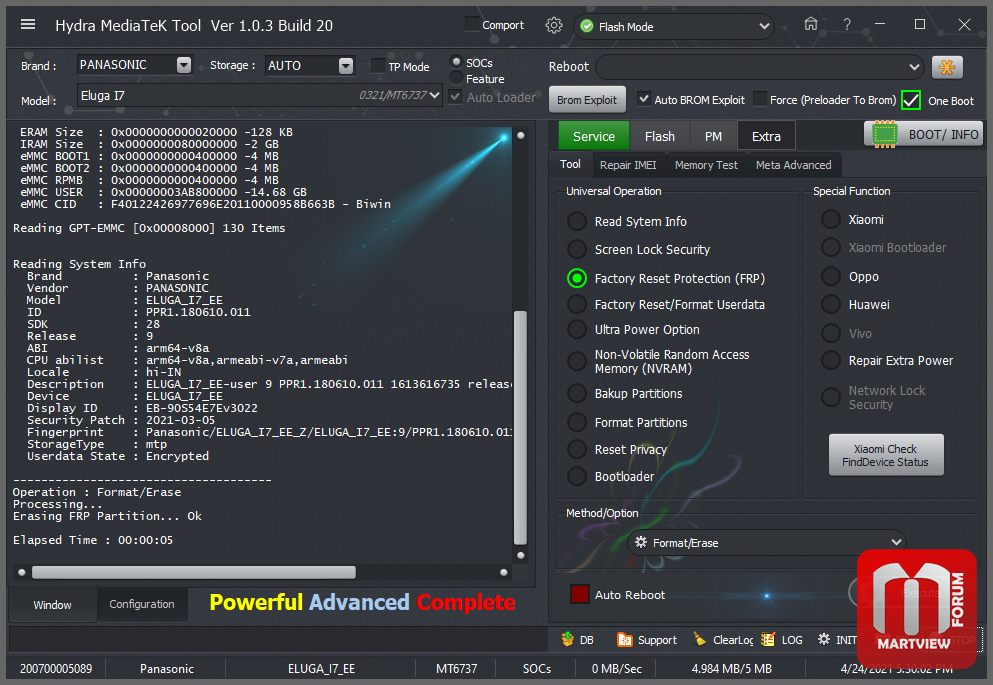Toggle the Comport checkbox
993x685 pixels.
(x=472, y=25)
